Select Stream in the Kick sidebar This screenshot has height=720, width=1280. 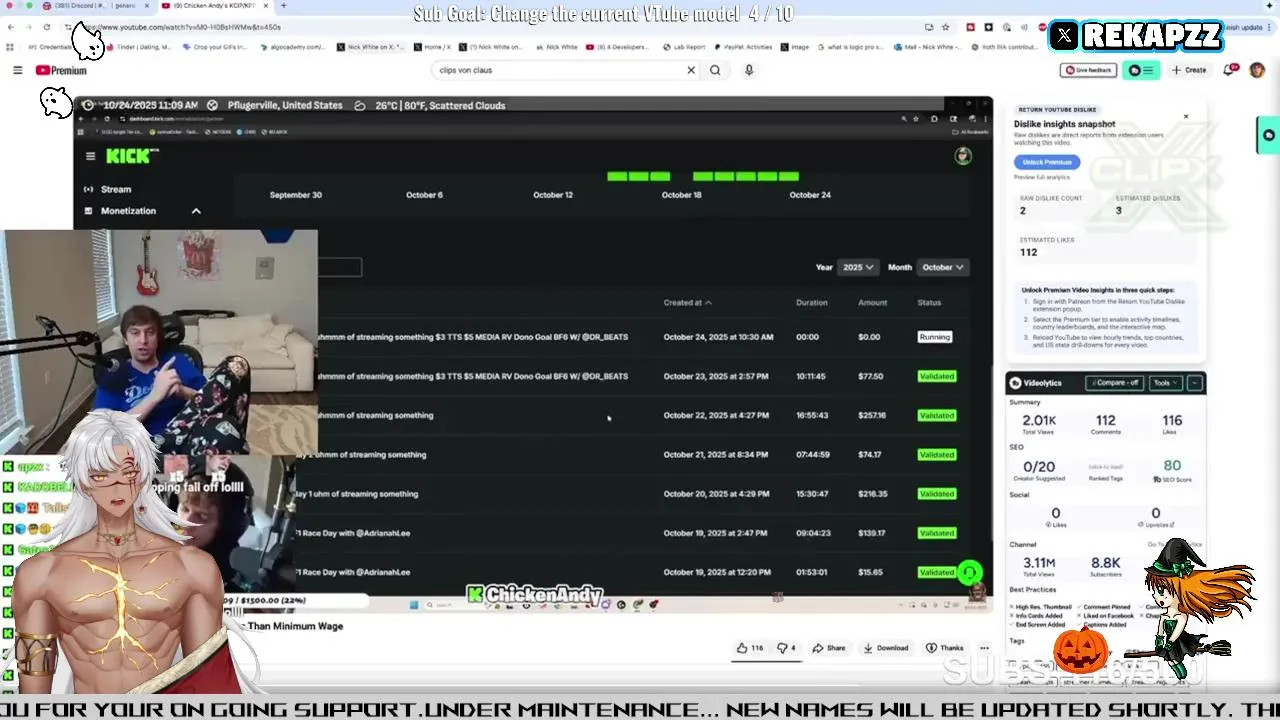[116, 189]
